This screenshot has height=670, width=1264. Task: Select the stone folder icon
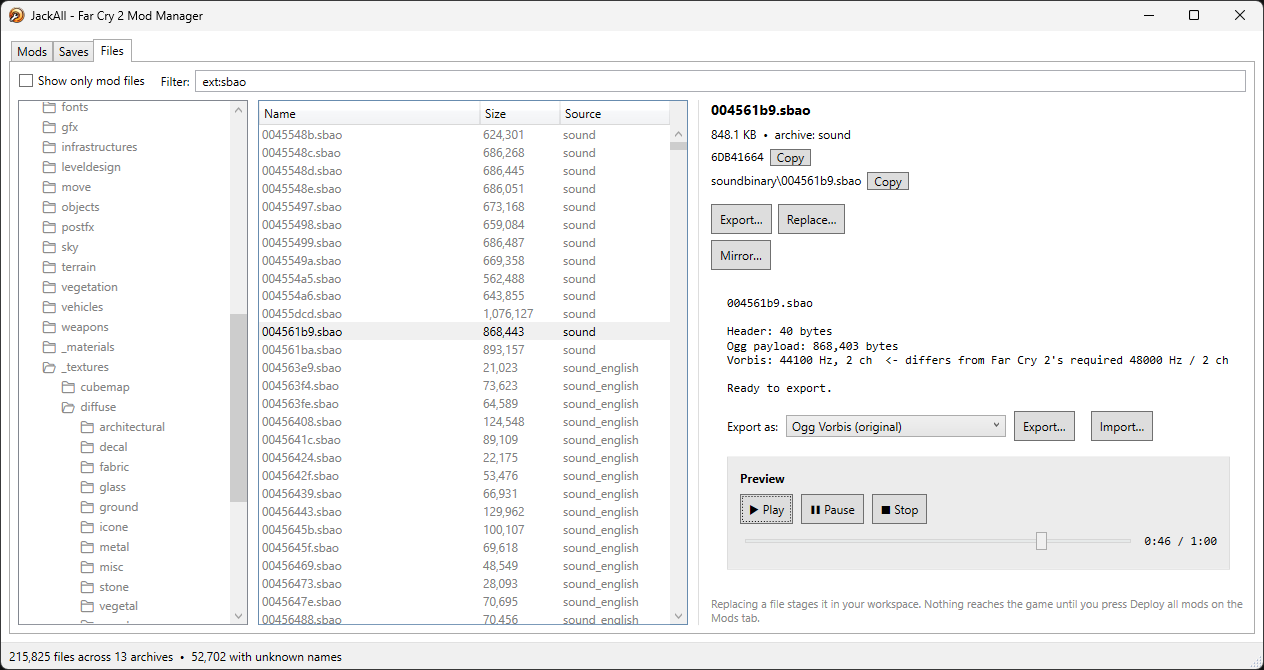[x=87, y=587]
